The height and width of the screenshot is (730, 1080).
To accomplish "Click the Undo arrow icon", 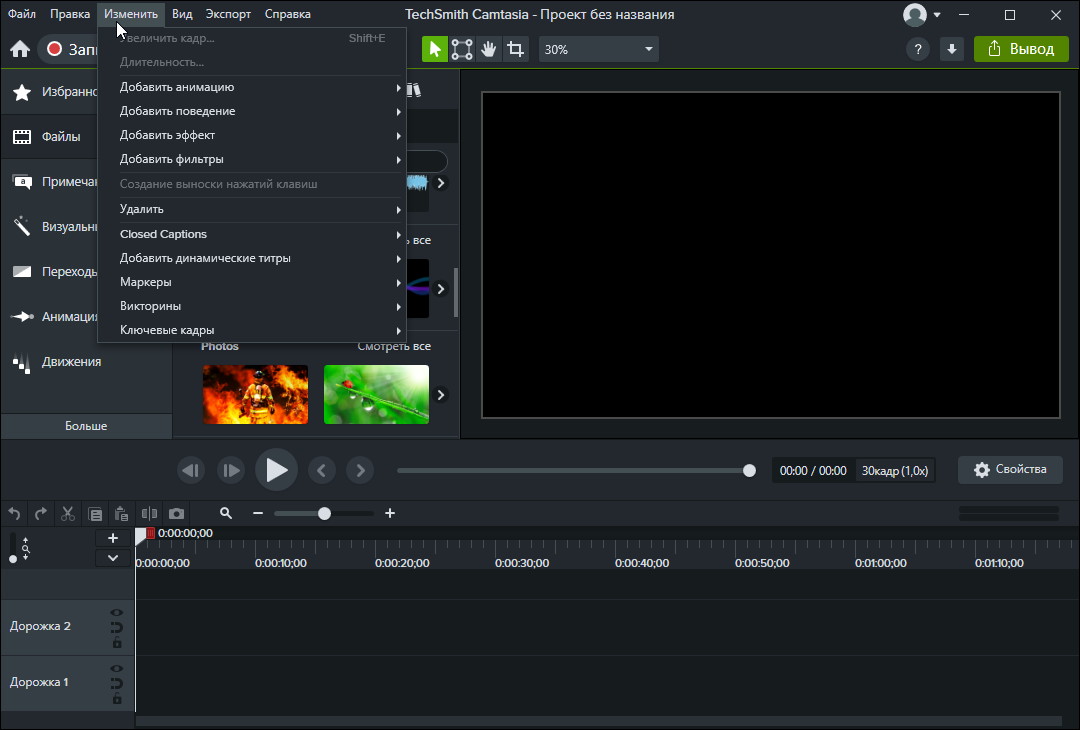I will tap(14, 513).
